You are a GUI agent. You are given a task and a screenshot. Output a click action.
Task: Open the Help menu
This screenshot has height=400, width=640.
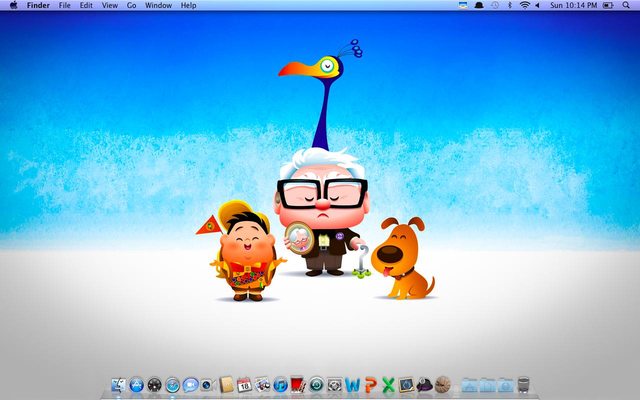pyautogui.click(x=189, y=5)
